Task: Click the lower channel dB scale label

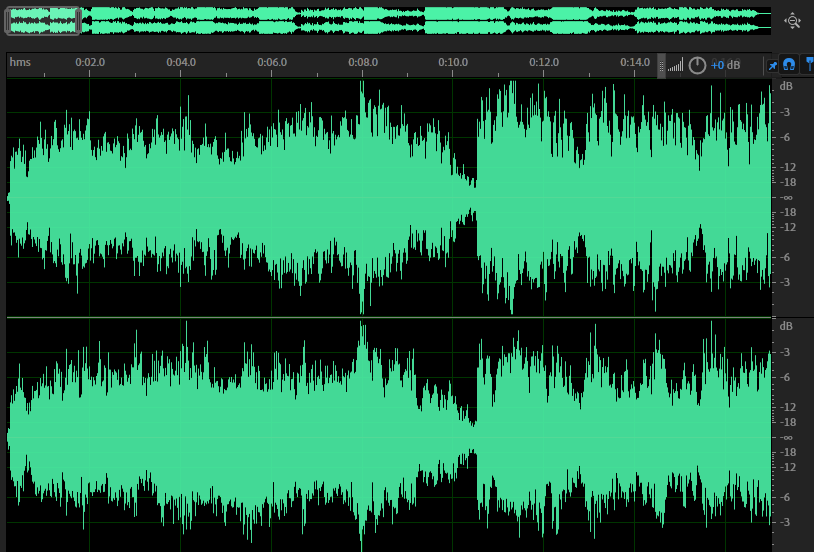Action: [786, 326]
